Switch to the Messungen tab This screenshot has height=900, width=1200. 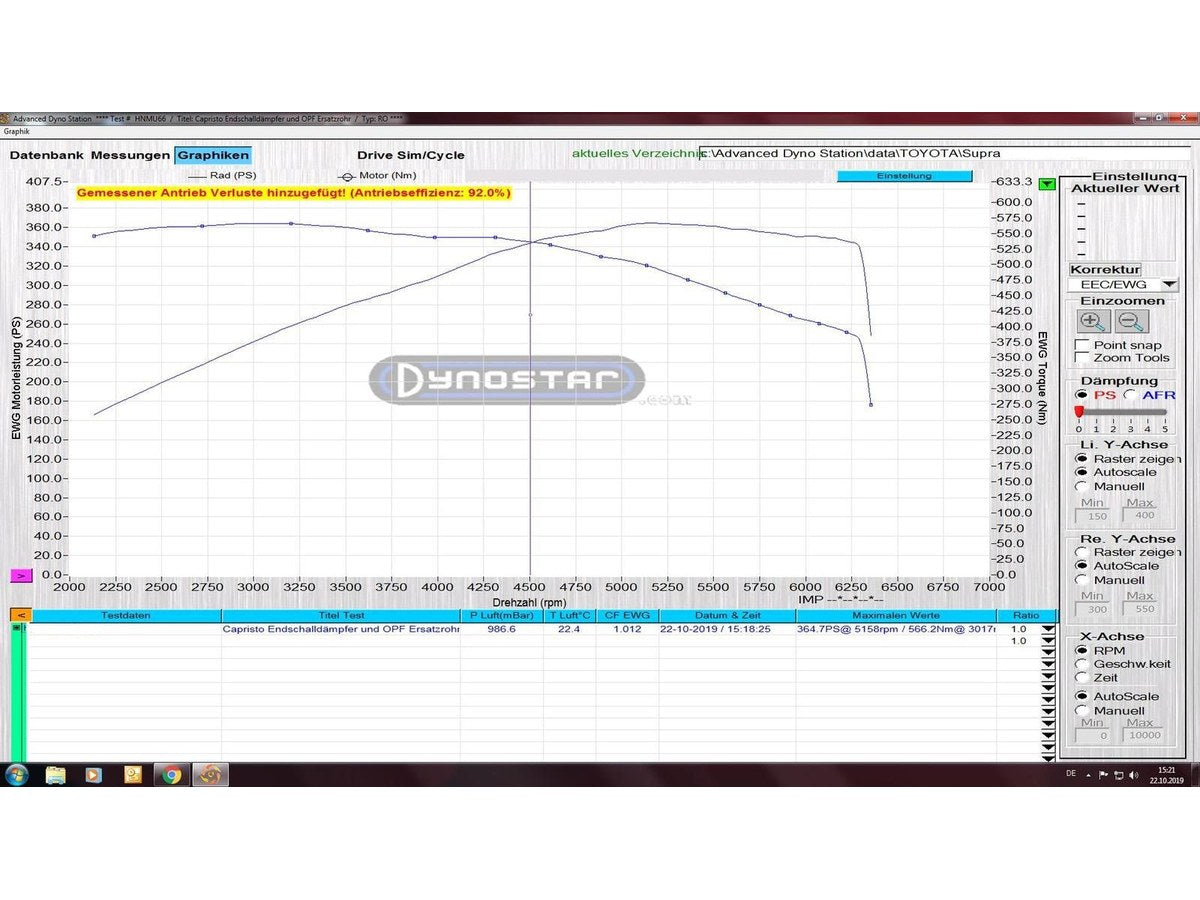click(x=130, y=155)
